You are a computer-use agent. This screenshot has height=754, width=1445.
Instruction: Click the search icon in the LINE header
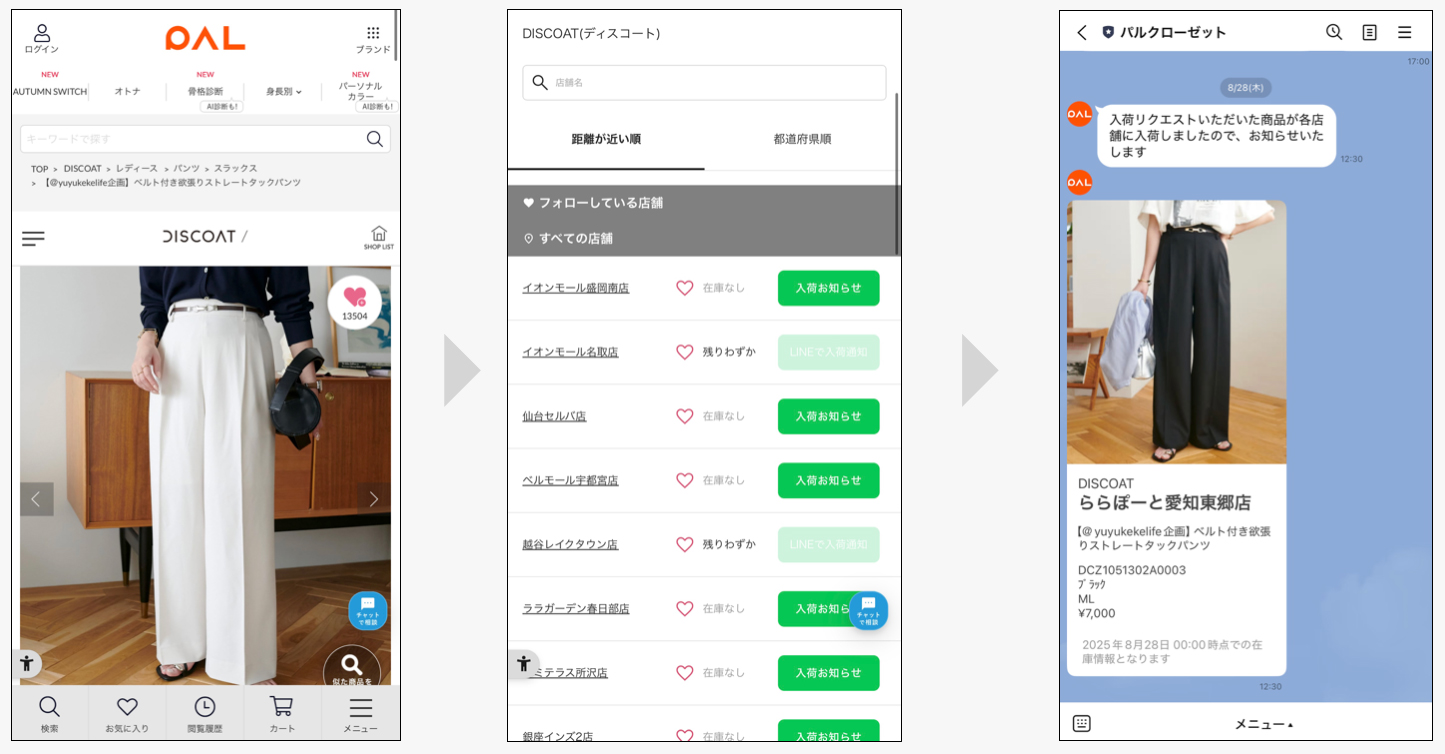pyautogui.click(x=1334, y=32)
